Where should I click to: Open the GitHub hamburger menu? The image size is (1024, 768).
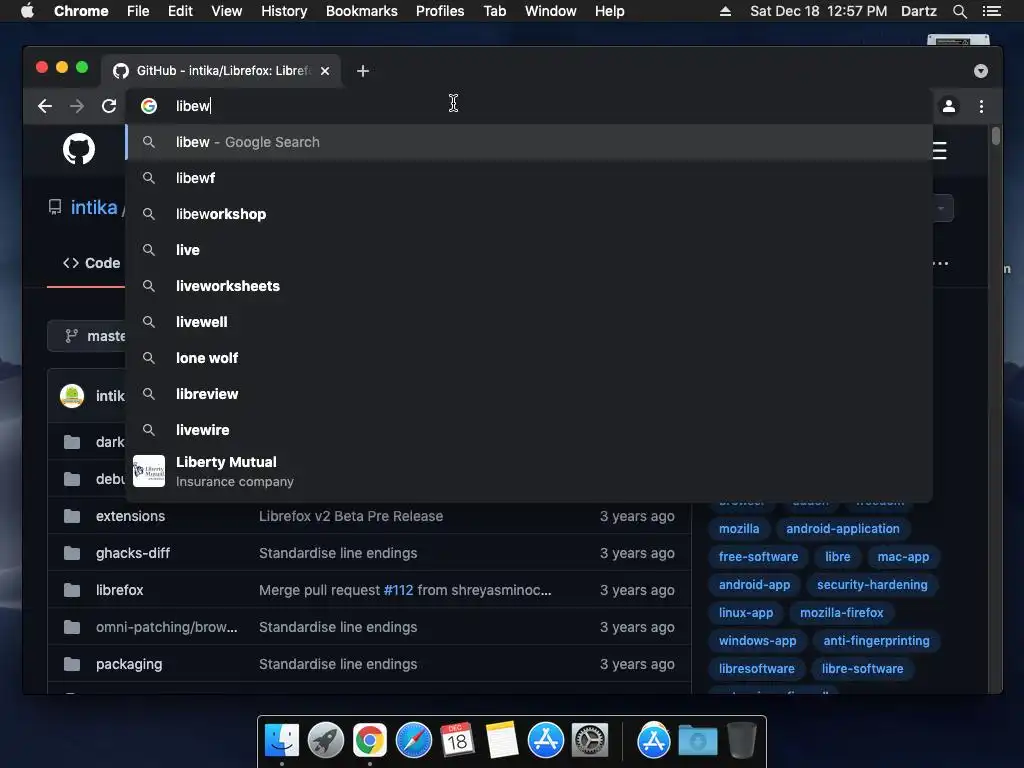940,150
